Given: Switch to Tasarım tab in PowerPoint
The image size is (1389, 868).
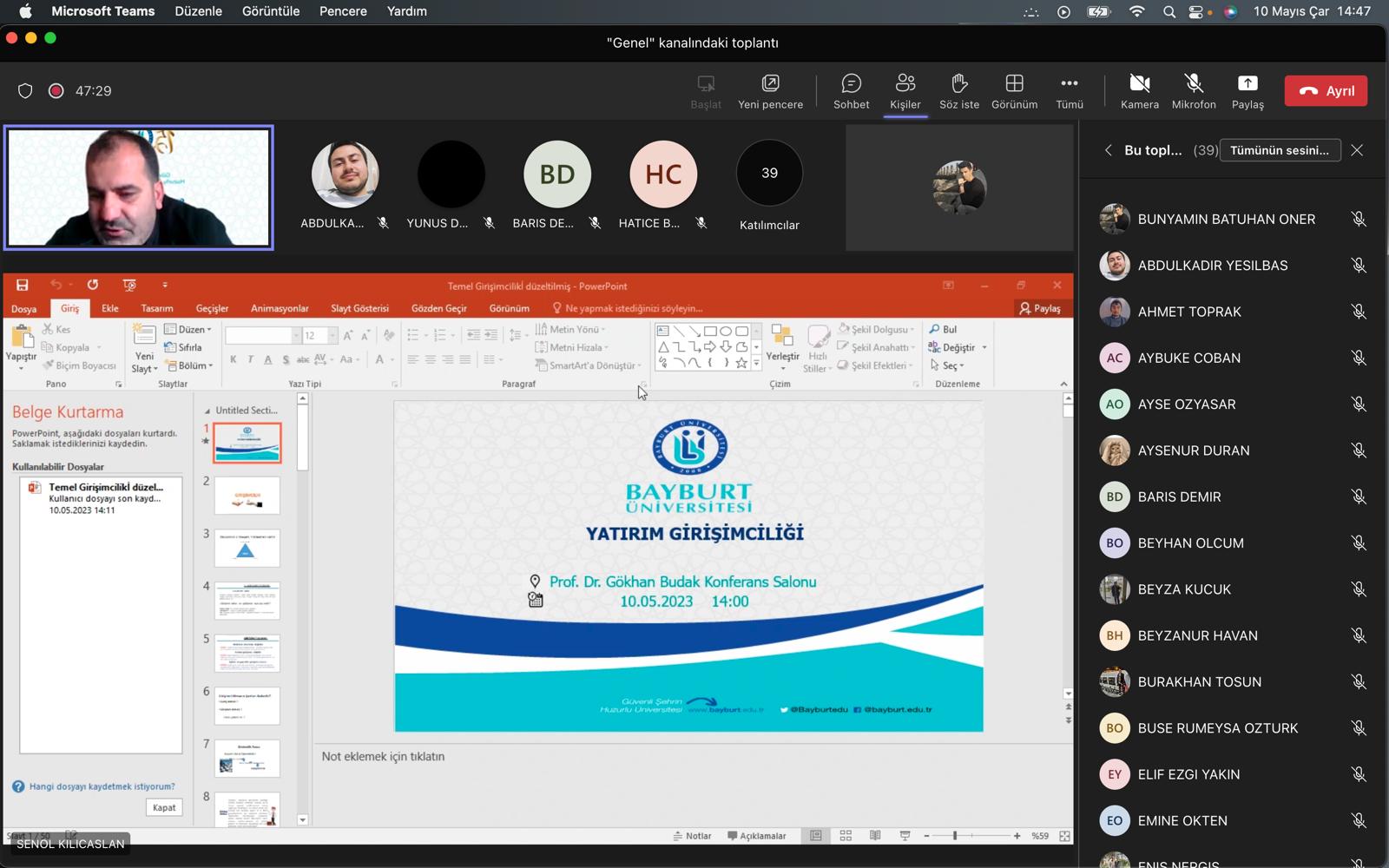Looking at the screenshot, I should (x=157, y=308).
